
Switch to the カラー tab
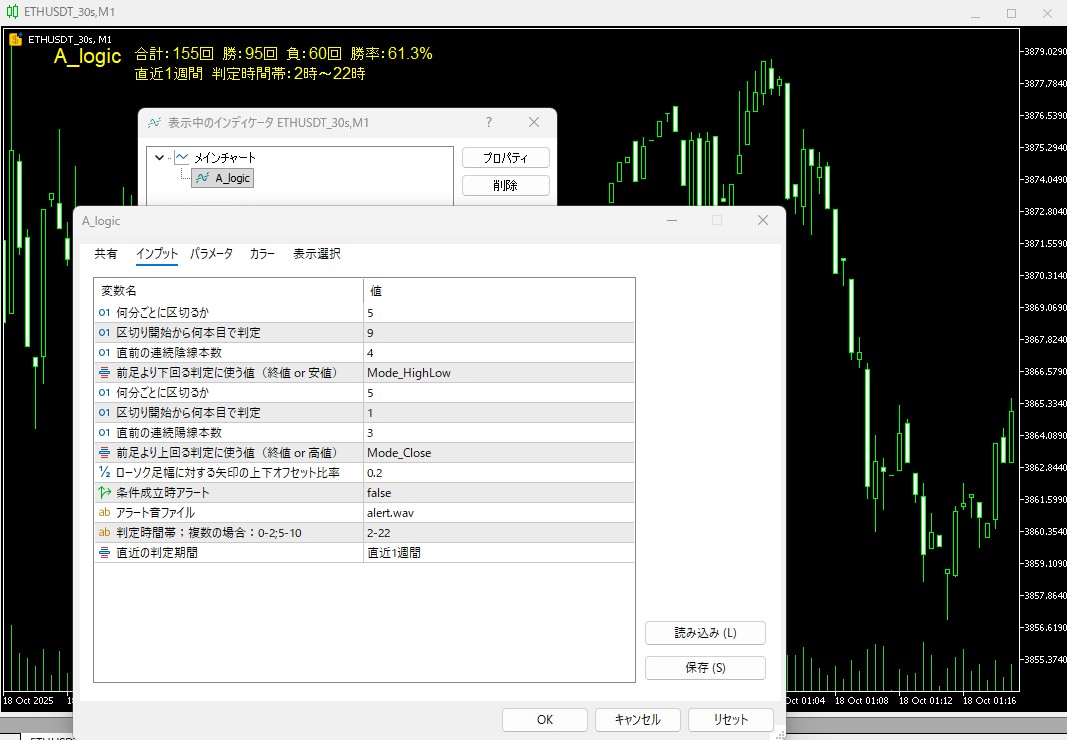tap(262, 254)
